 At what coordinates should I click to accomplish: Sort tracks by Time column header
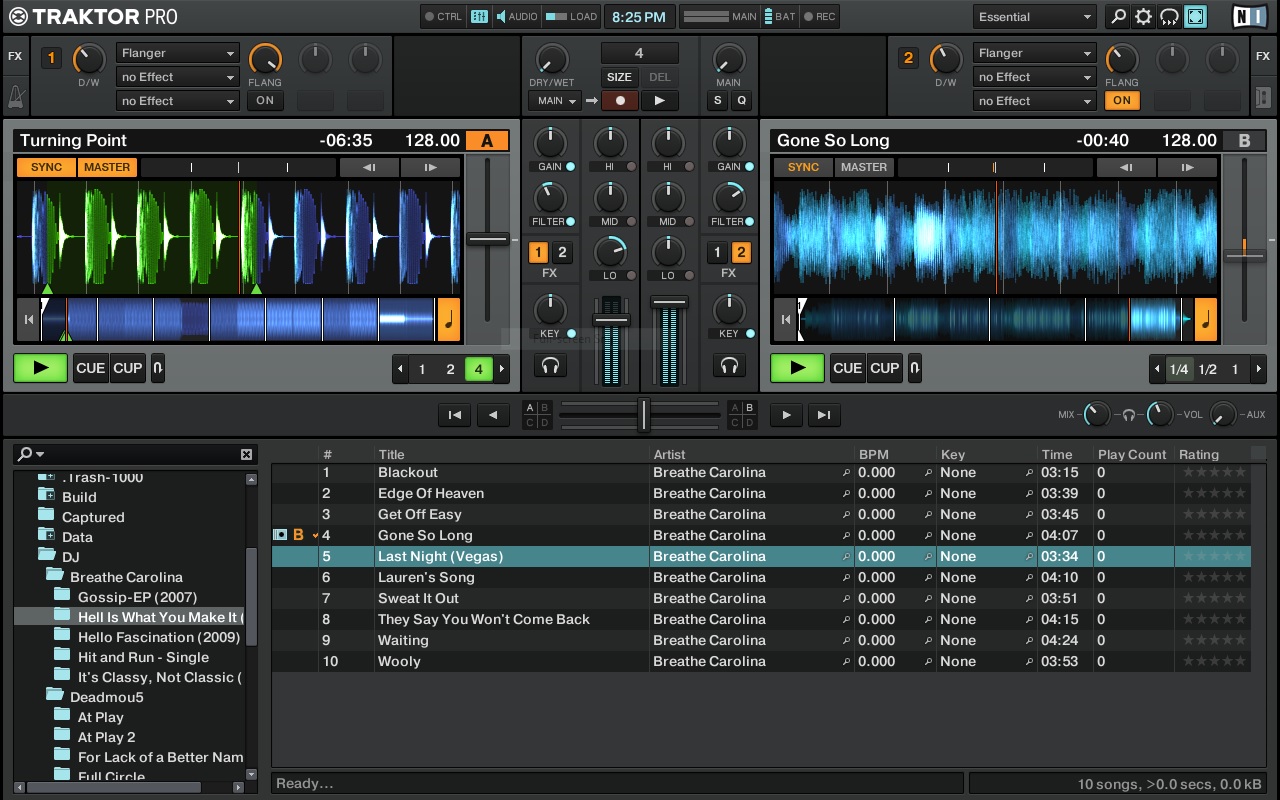[1056, 454]
